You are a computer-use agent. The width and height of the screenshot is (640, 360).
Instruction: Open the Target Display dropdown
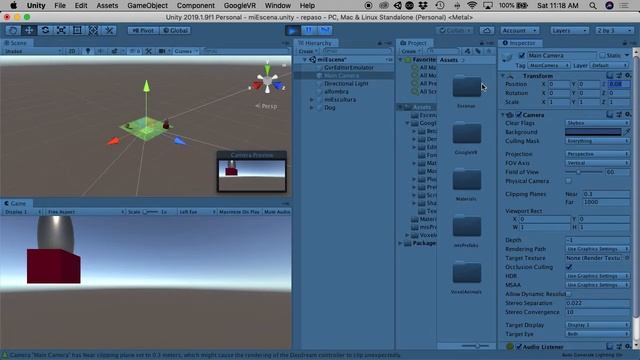[x=598, y=325]
